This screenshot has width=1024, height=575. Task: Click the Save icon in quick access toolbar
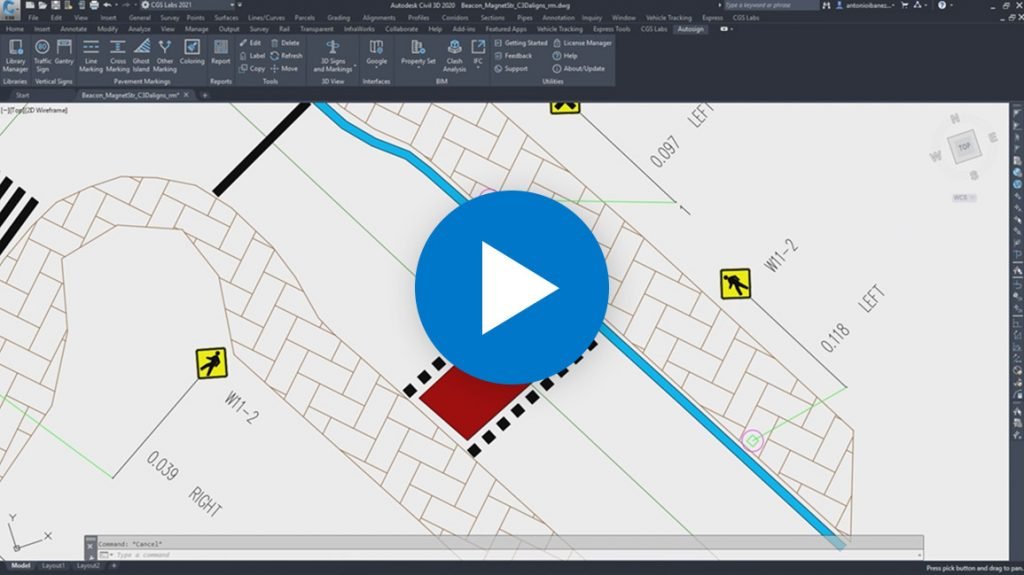(x=56, y=5)
